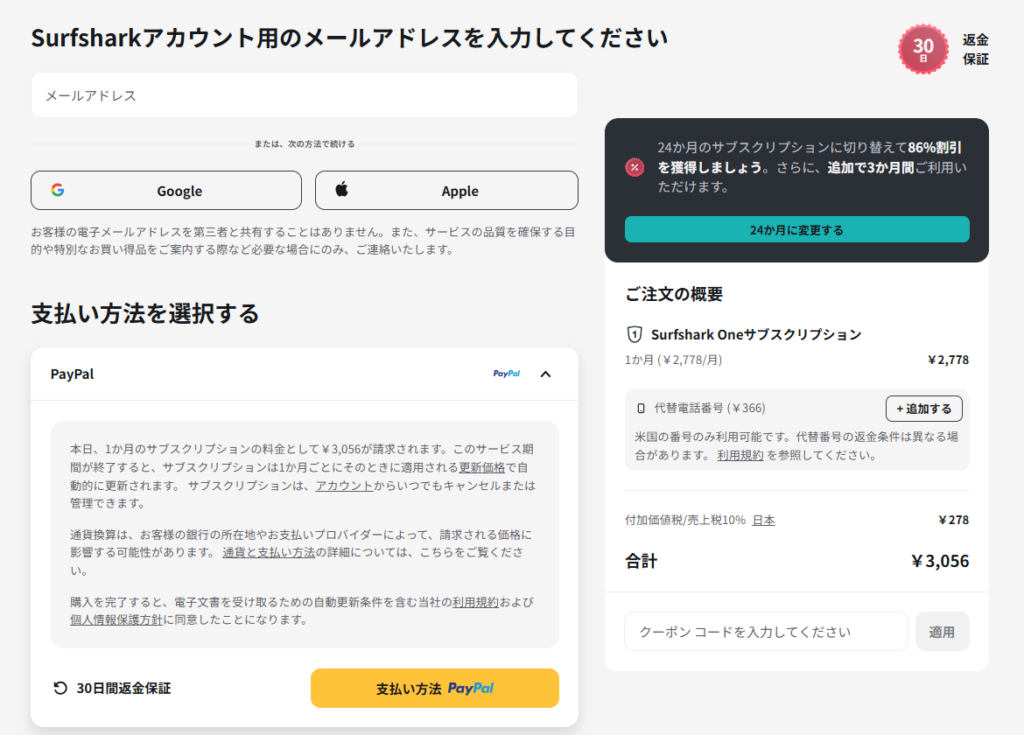Open the 利用規約 link in the phone number box
This screenshot has height=735, width=1024.
click(x=740, y=455)
